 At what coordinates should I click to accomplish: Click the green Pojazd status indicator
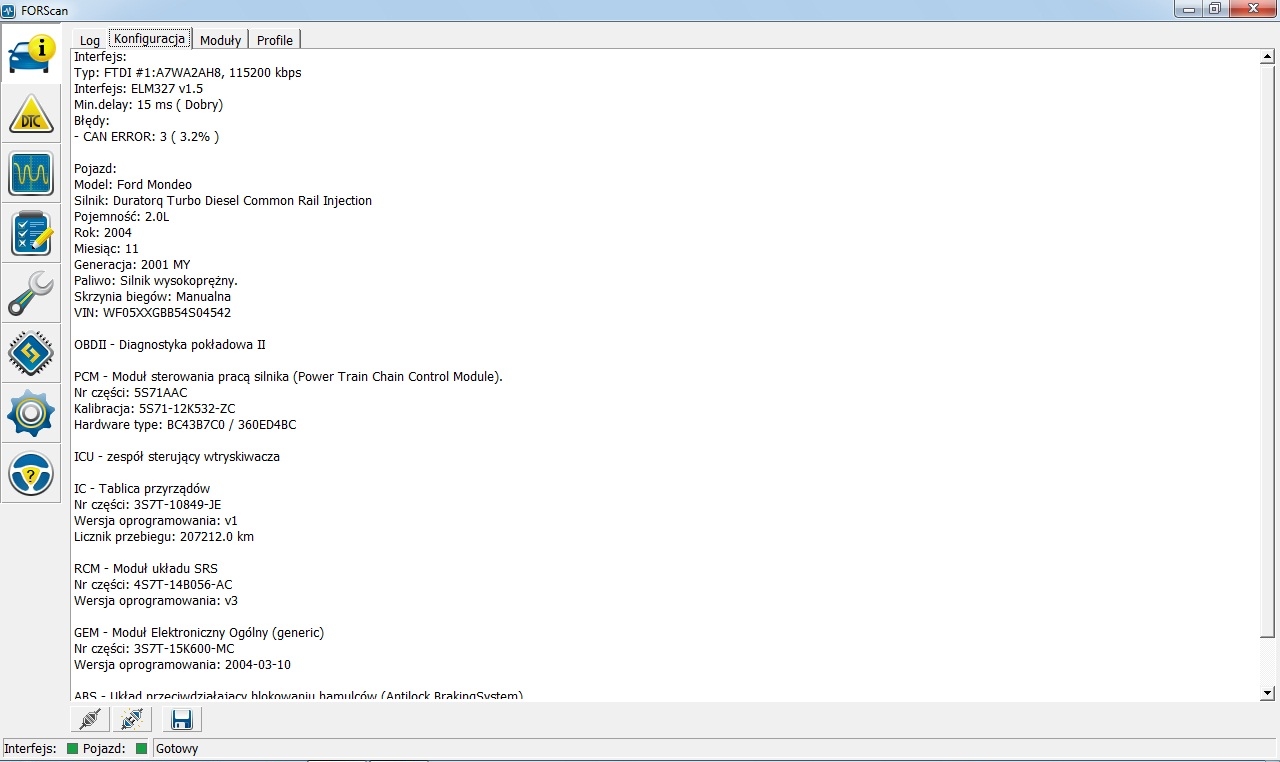point(141,748)
